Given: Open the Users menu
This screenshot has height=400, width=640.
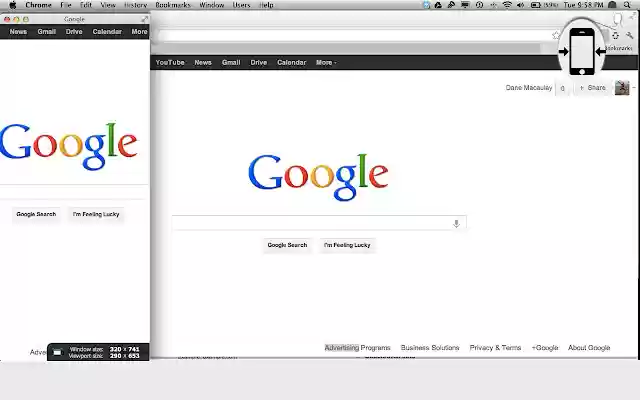Looking at the screenshot, I should pos(241,5).
